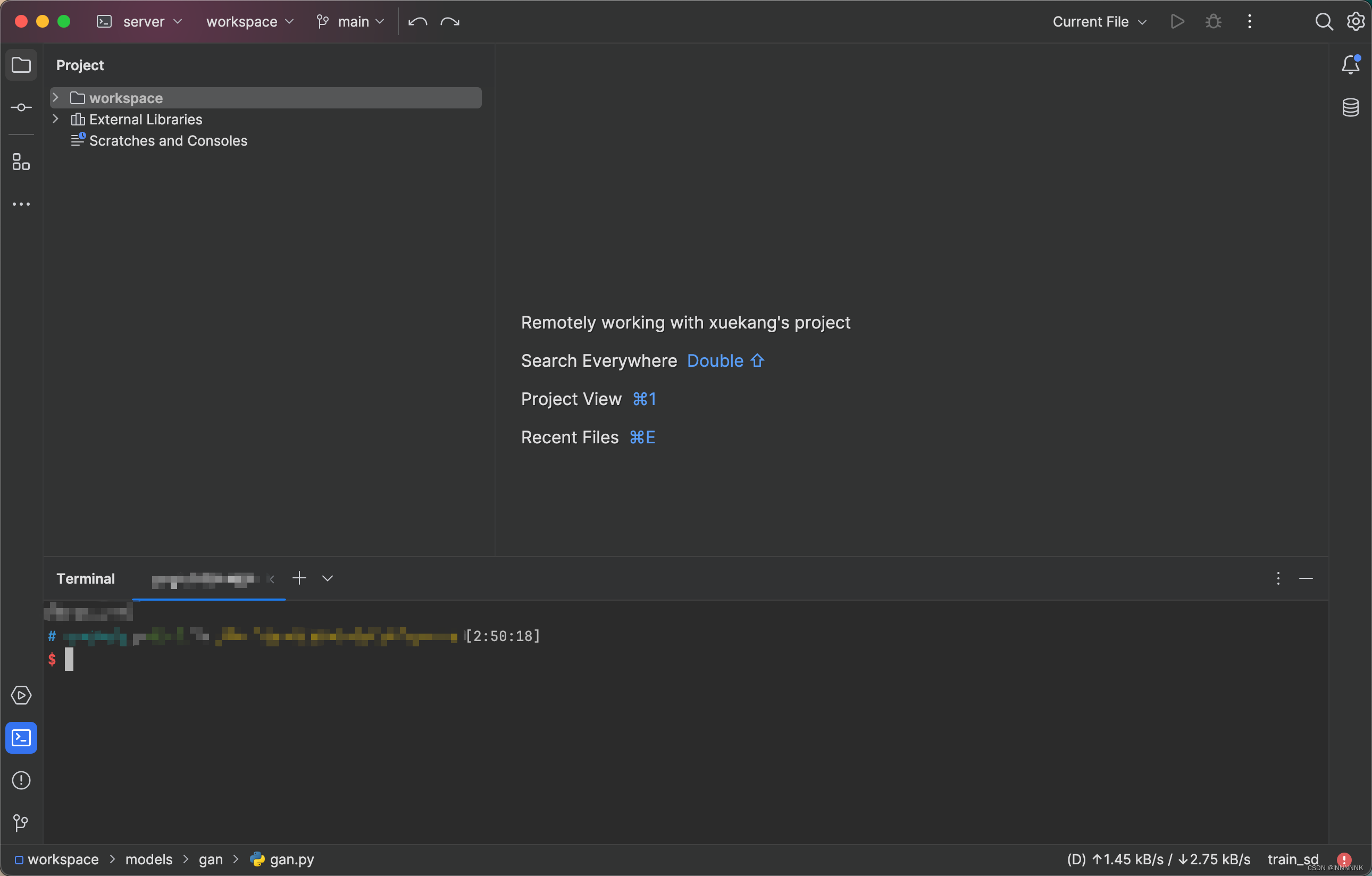Open the Problems tool window icon
Viewport: 1372px width, 876px height.
pos(21,780)
